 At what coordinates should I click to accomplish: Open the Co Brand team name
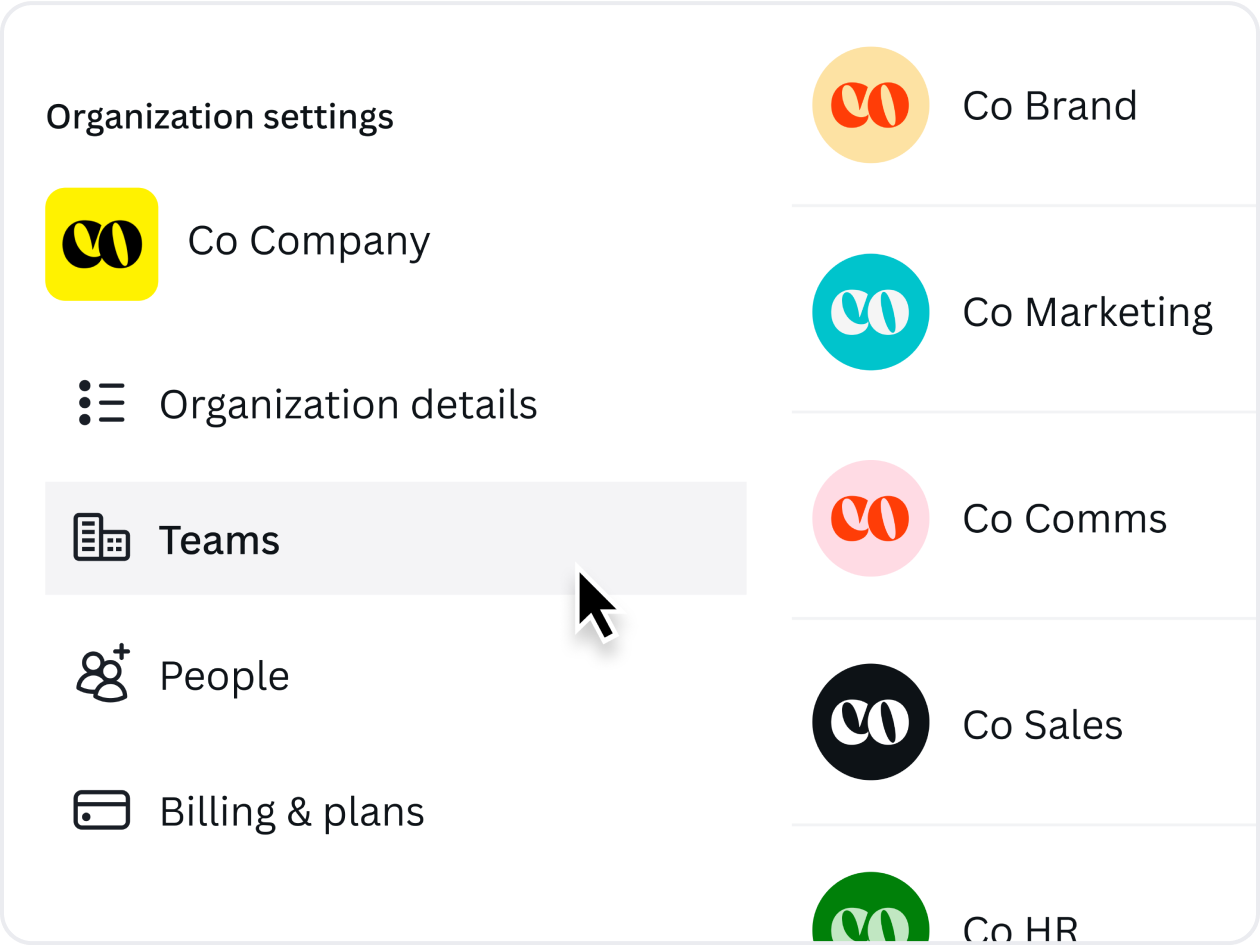pyautogui.click(x=1049, y=105)
